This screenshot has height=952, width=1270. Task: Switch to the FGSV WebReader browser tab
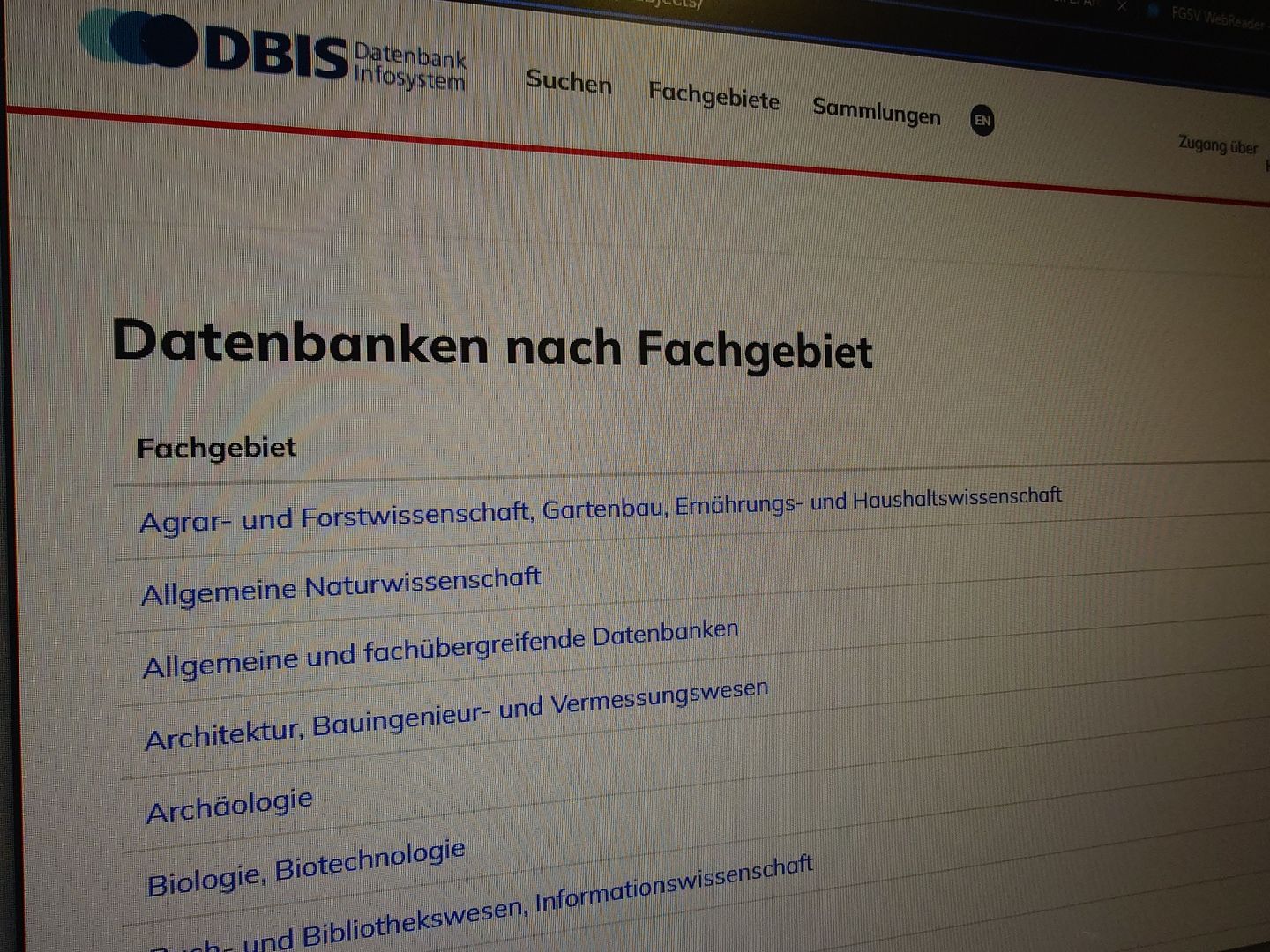[1217, 17]
